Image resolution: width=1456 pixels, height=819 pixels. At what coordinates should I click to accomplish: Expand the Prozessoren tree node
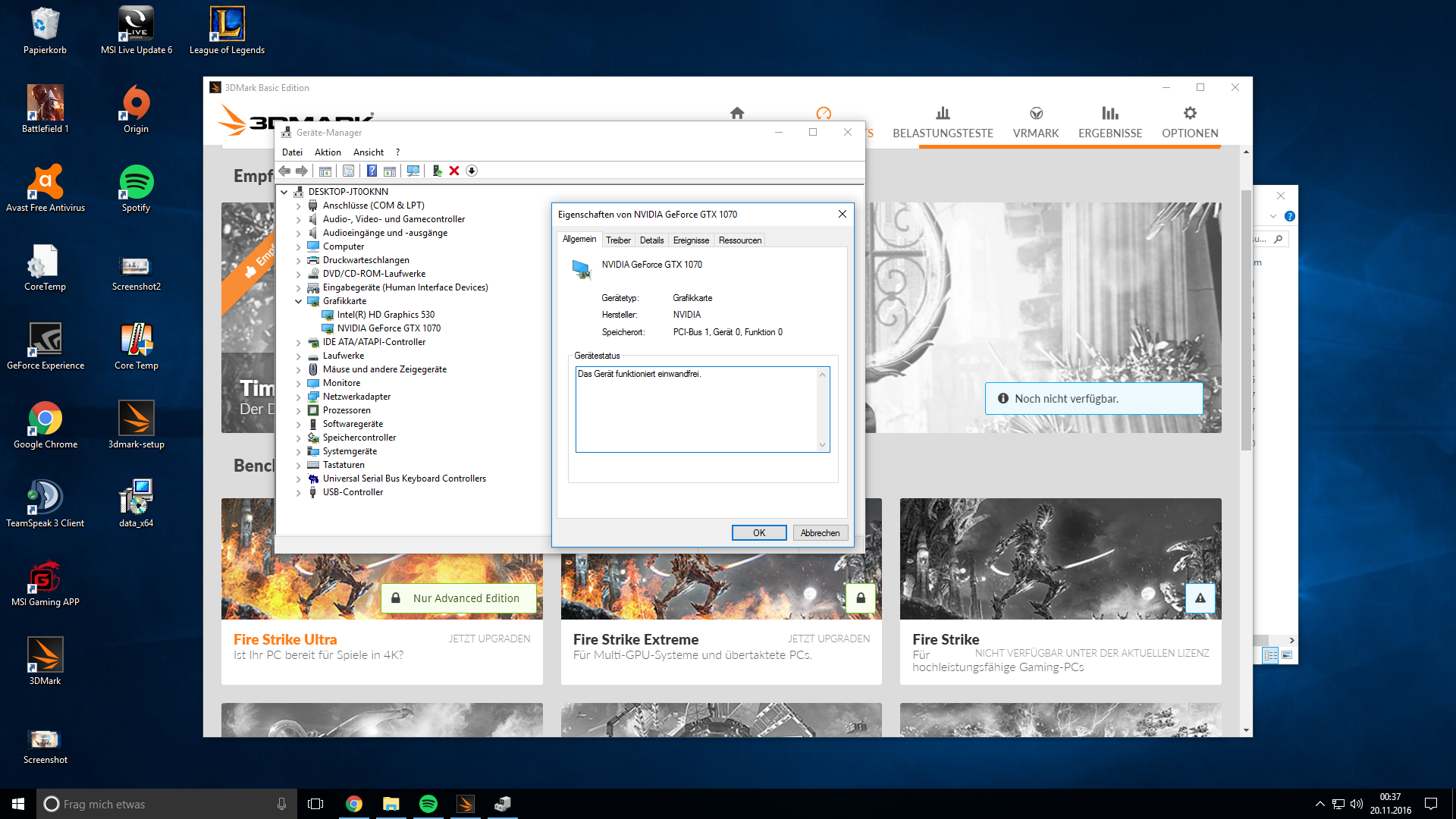coord(299,410)
